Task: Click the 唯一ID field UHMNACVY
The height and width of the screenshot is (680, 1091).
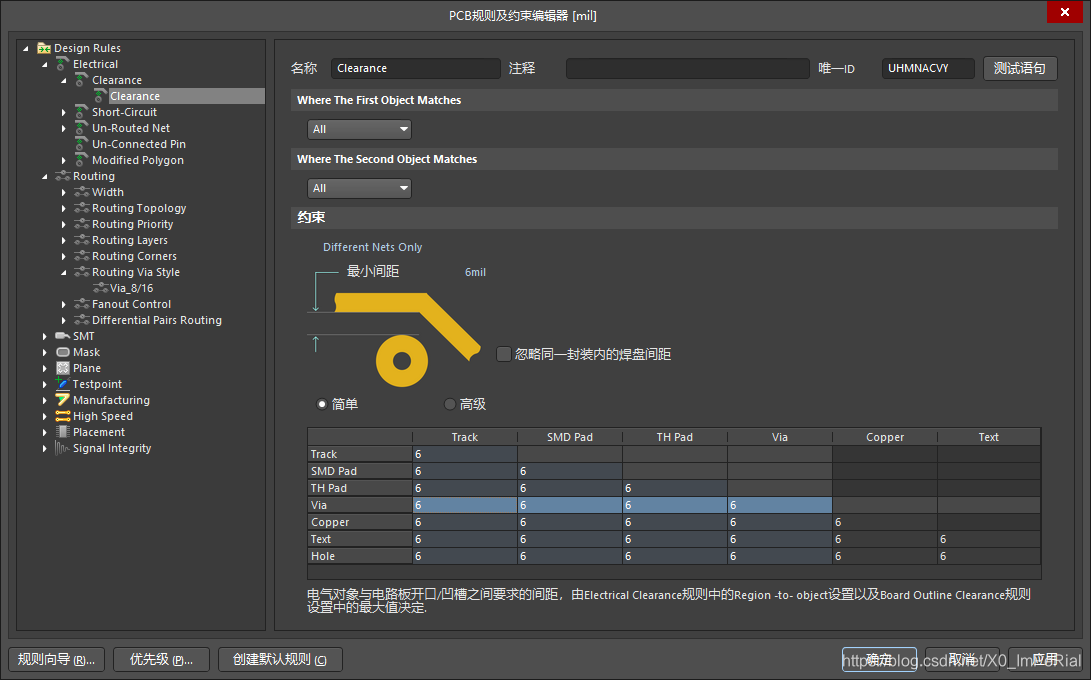Action: (927, 68)
